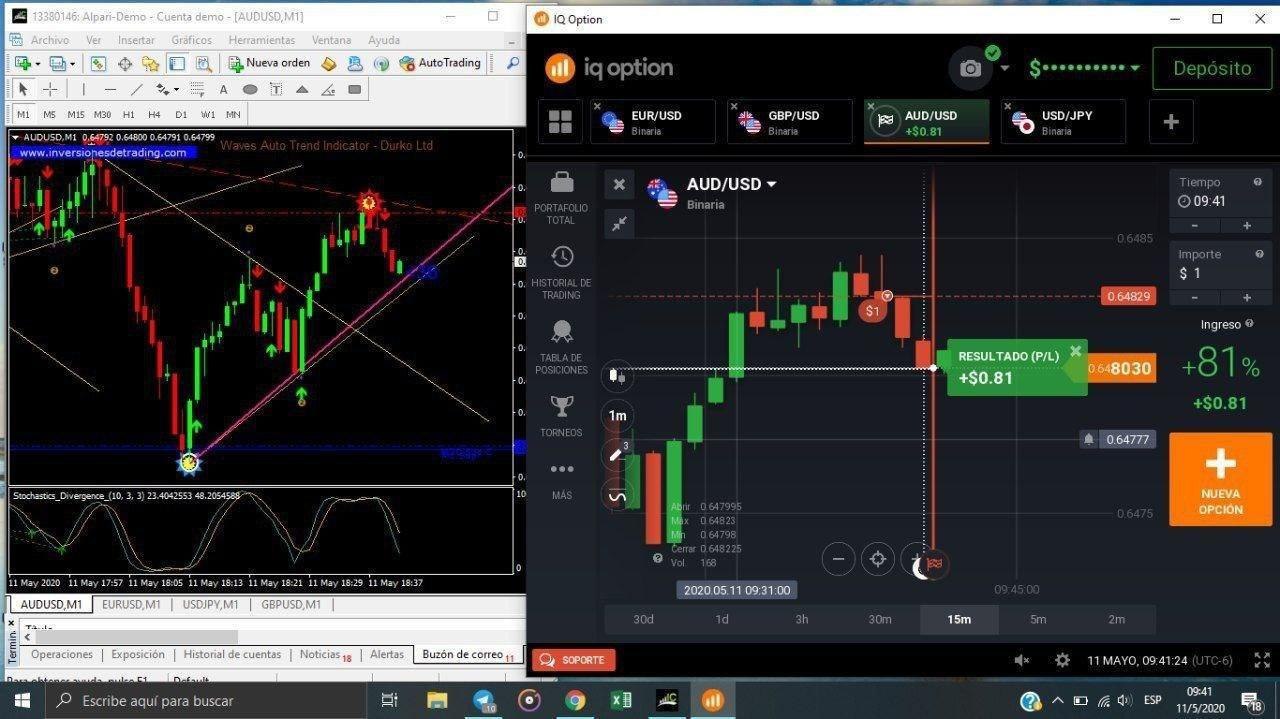Select D1 timeframe in MetaTrader
Image resolution: width=1280 pixels, height=719 pixels.
(x=181, y=114)
